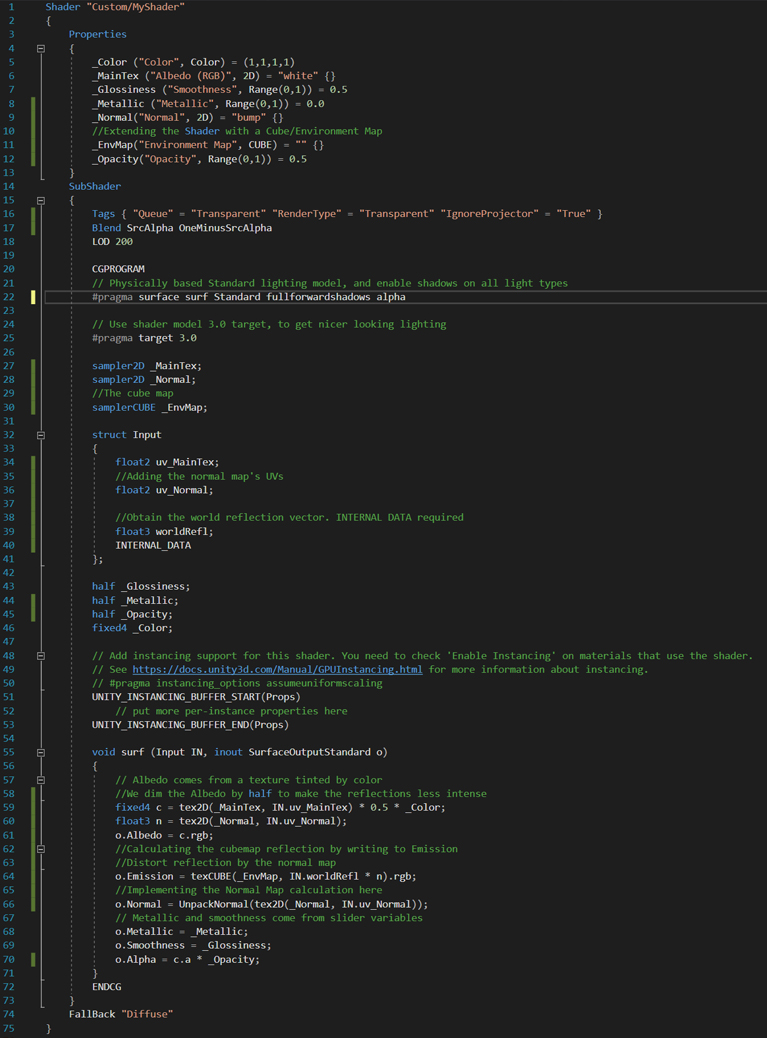Click line number 22 in the gutter
The width and height of the screenshot is (767, 1038).
coord(10,297)
